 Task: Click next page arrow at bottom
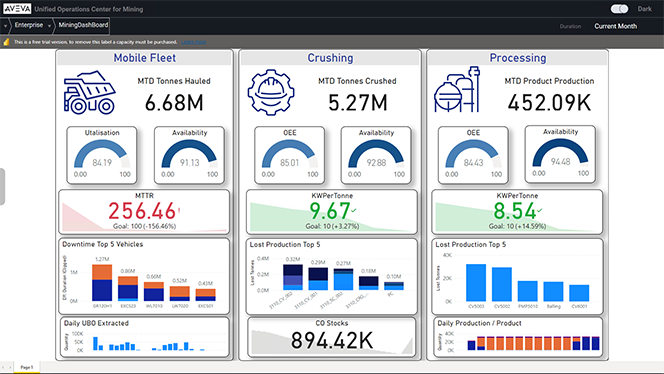(10, 367)
